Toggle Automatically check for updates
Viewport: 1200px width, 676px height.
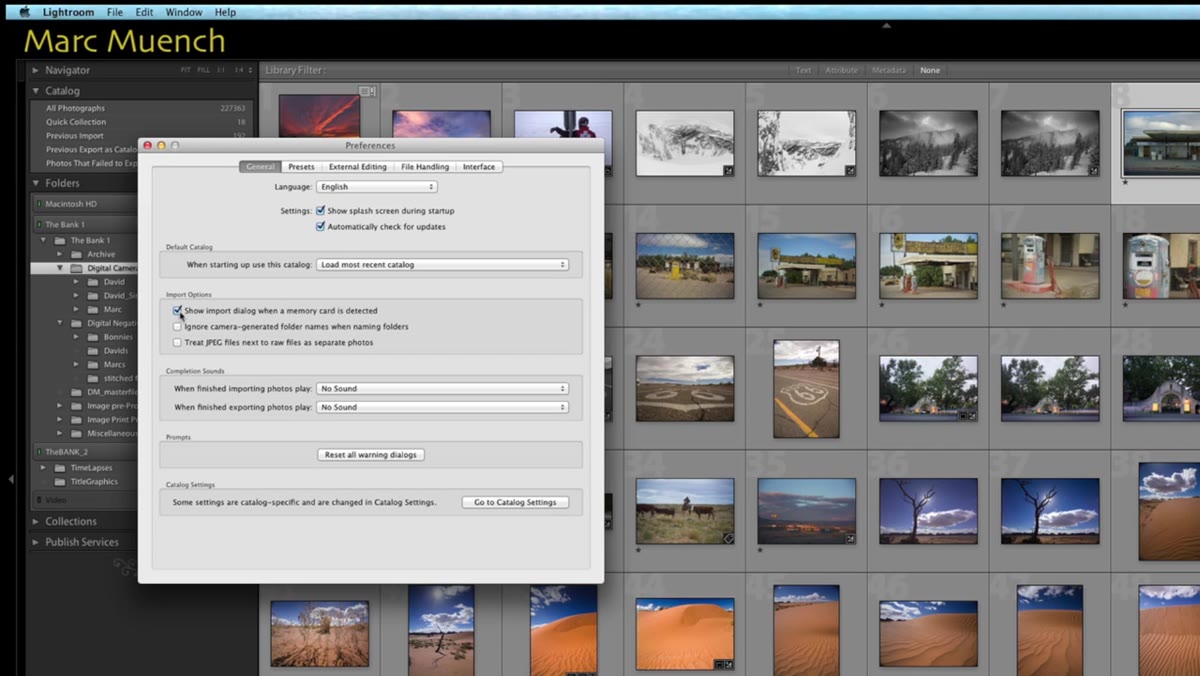[320, 227]
